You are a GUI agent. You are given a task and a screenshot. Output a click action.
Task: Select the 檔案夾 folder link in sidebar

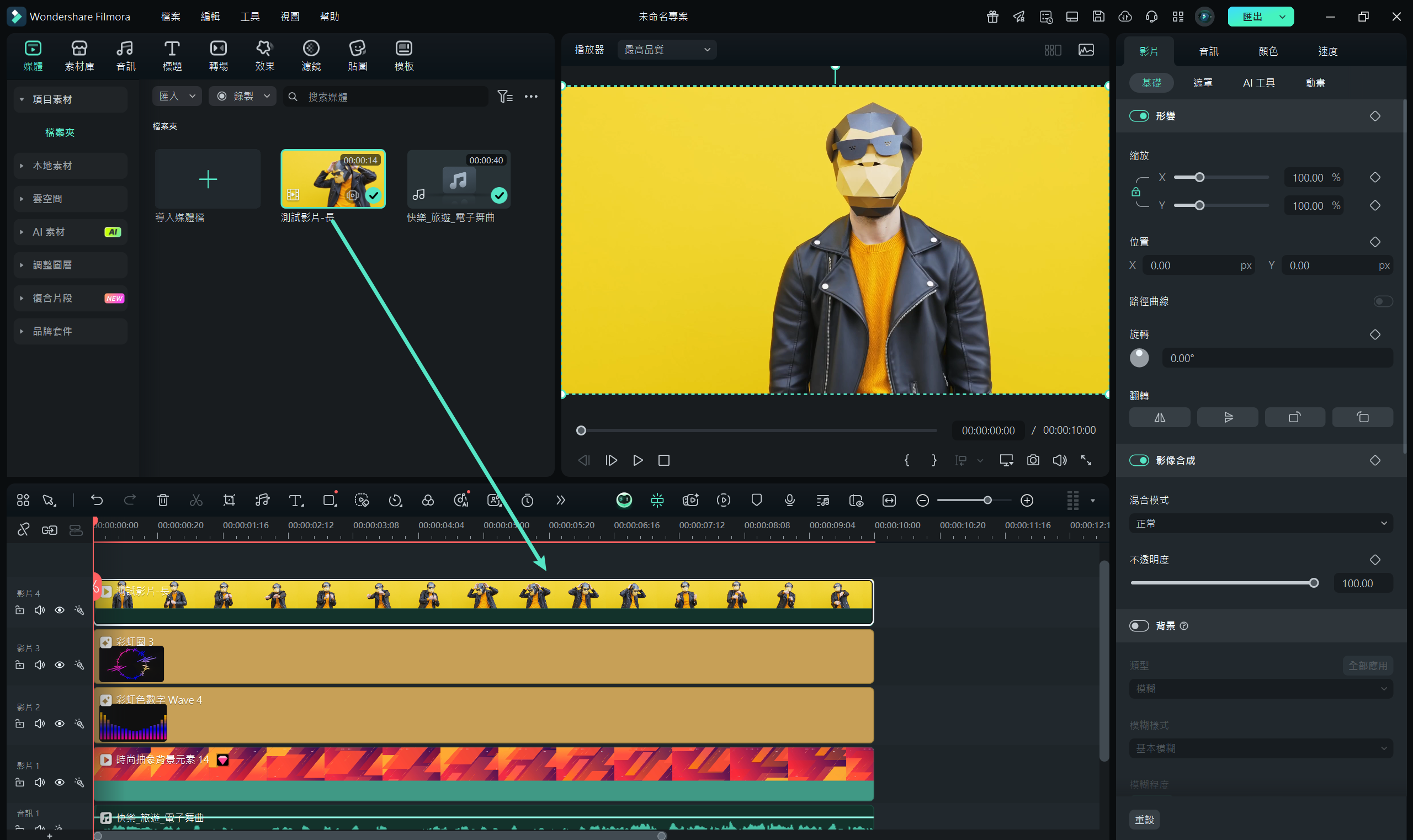tap(60, 132)
